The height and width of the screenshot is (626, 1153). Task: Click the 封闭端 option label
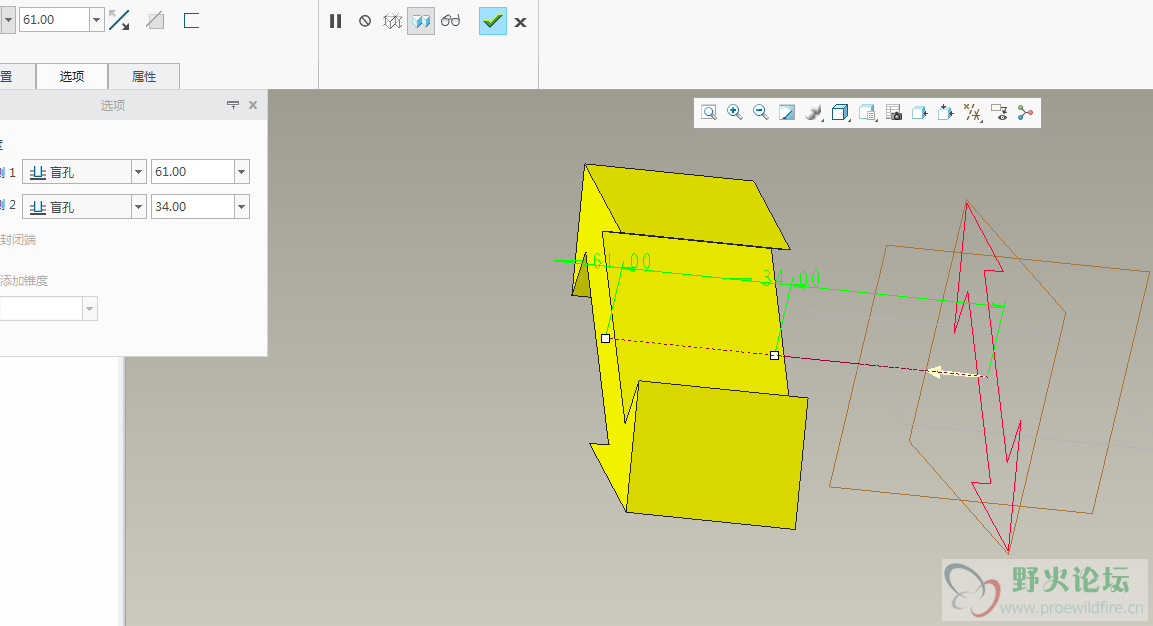click(x=18, y=240)
